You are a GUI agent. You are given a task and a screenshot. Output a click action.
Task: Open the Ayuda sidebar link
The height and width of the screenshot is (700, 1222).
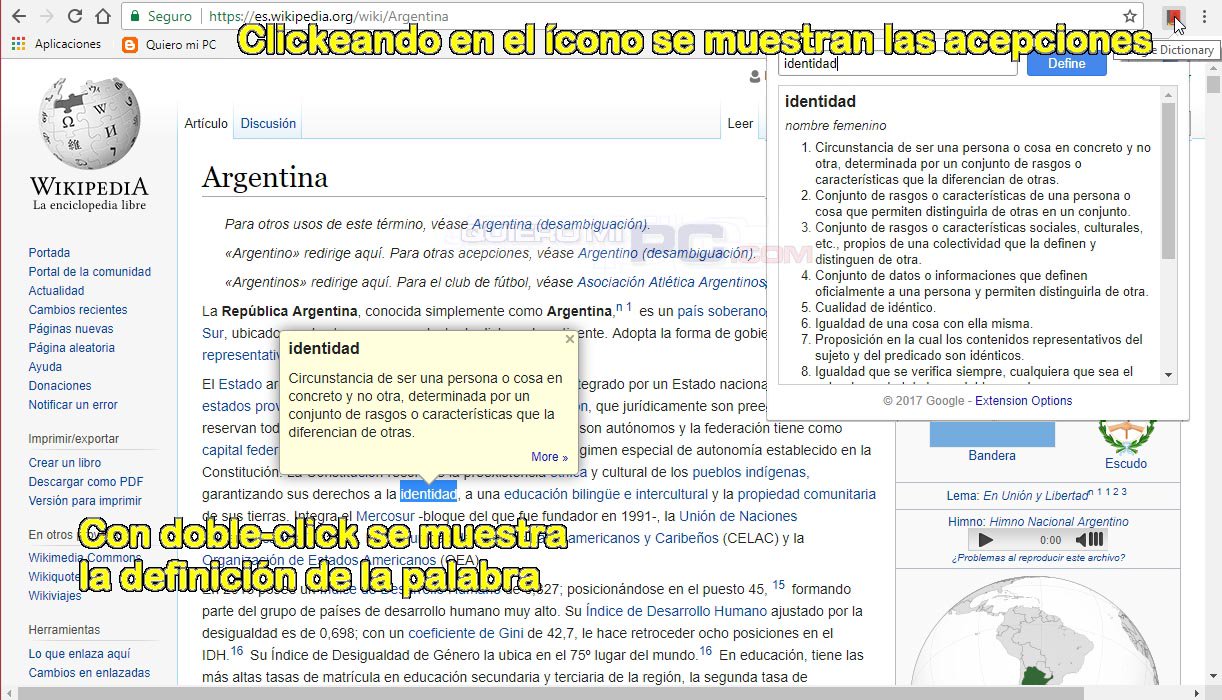45,367
